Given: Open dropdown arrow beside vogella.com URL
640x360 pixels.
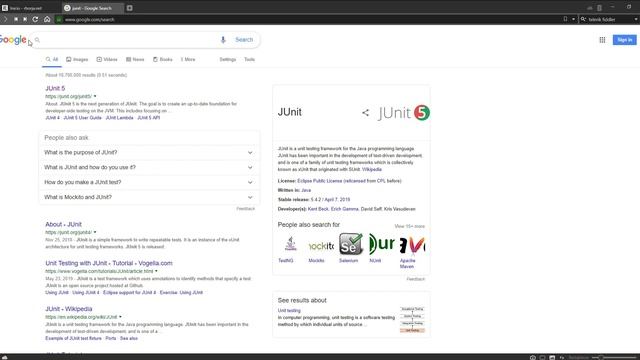Looking at the screenshot, I should [156, 271].
